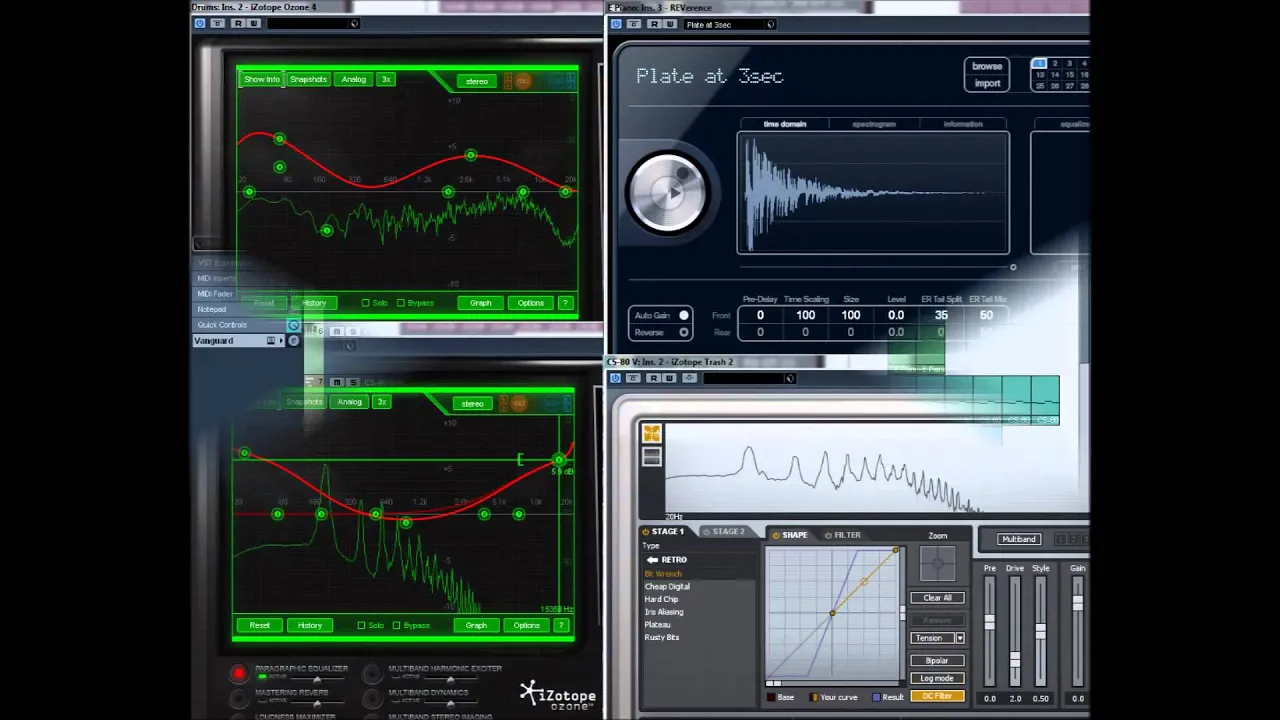Click Graph button in Drums Ozone EQ
The width and height of the screenshot is (1280, 720).
481,303
